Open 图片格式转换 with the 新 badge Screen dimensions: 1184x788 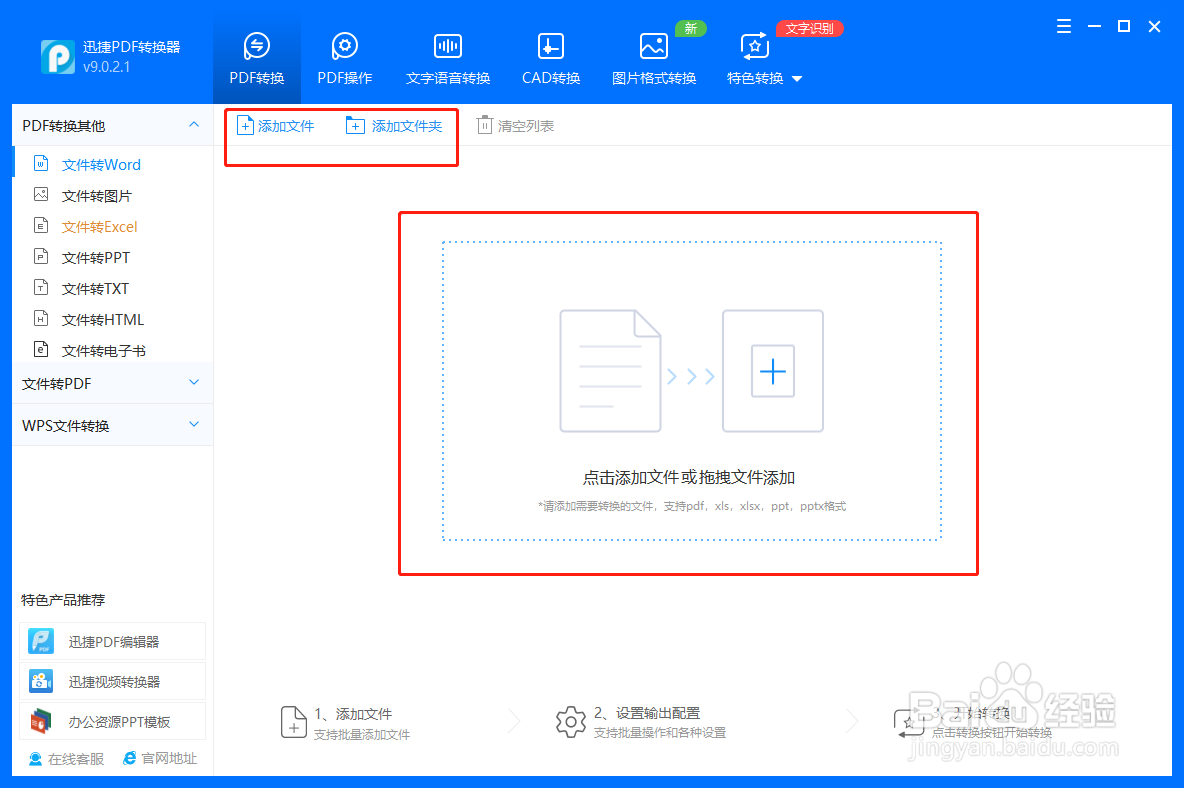pos(654,55)
